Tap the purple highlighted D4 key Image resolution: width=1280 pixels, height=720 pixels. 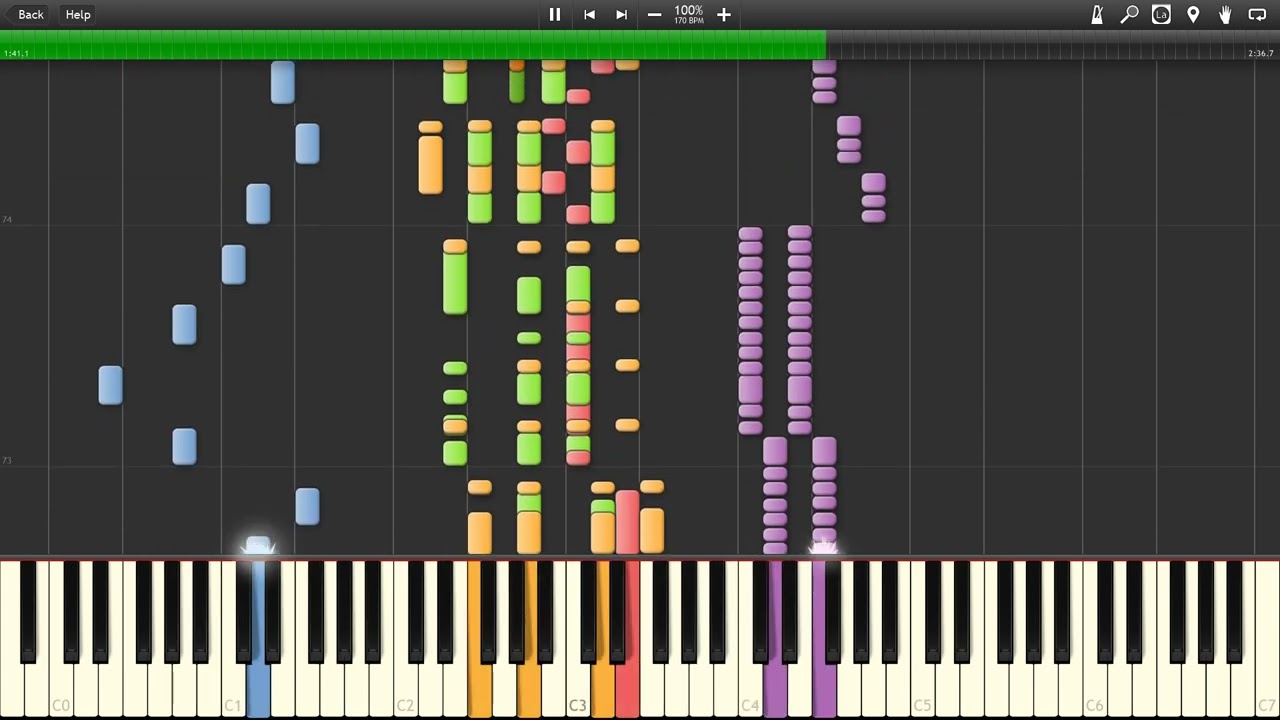tap(775, 690)
